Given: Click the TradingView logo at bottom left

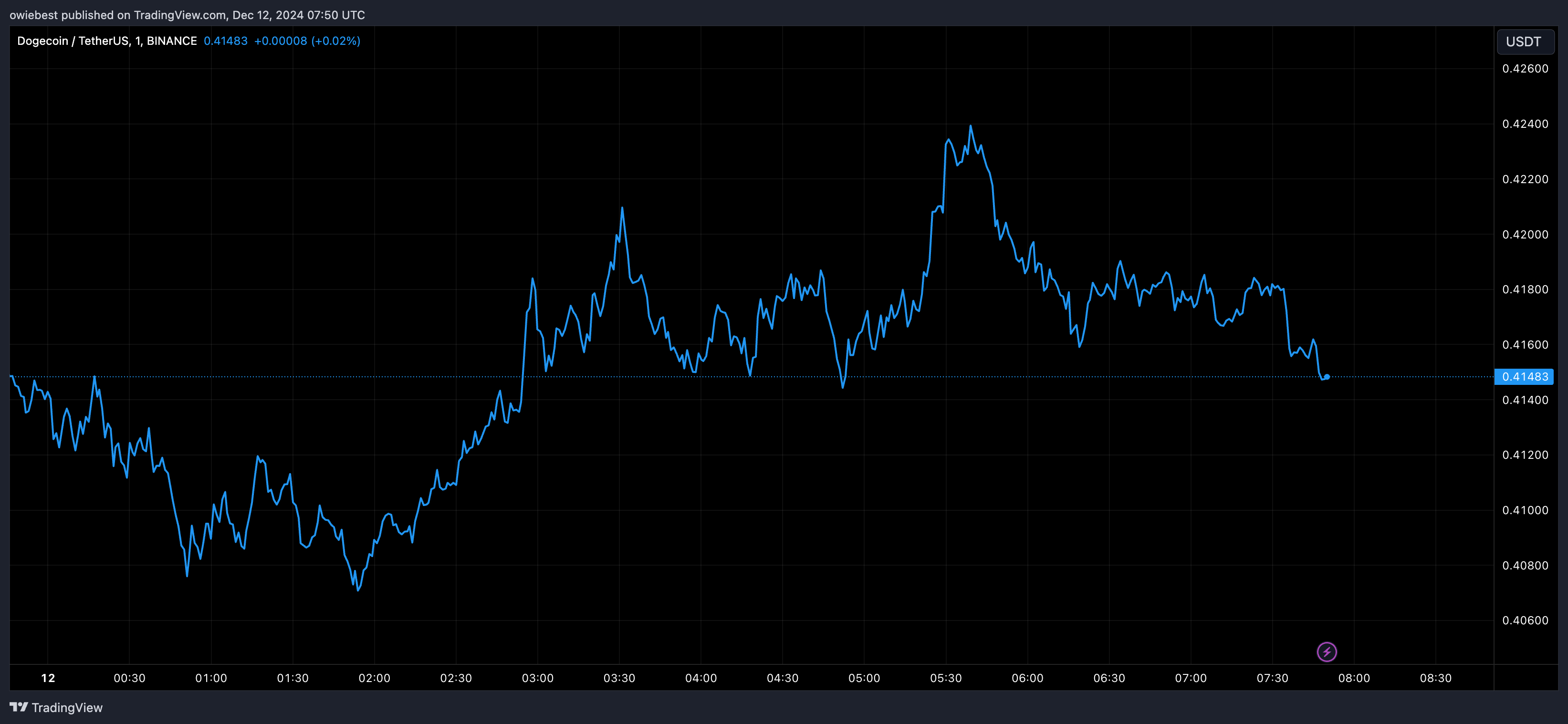Looking at the screenshot, I should pyautogui.click(x=56, y=708).
